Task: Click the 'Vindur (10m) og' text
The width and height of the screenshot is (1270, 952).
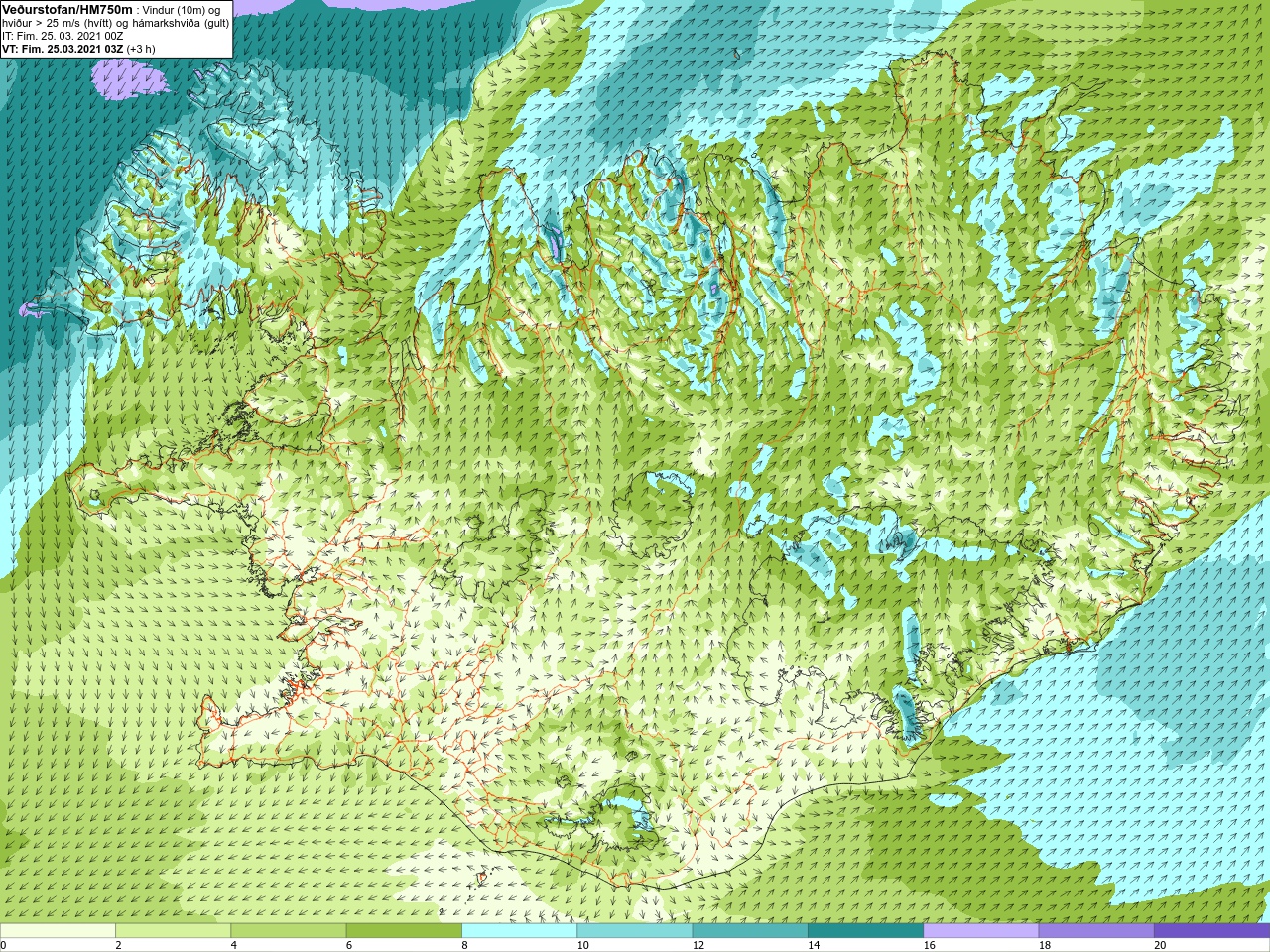Action: pyautogui.click(x=182, y=10)
